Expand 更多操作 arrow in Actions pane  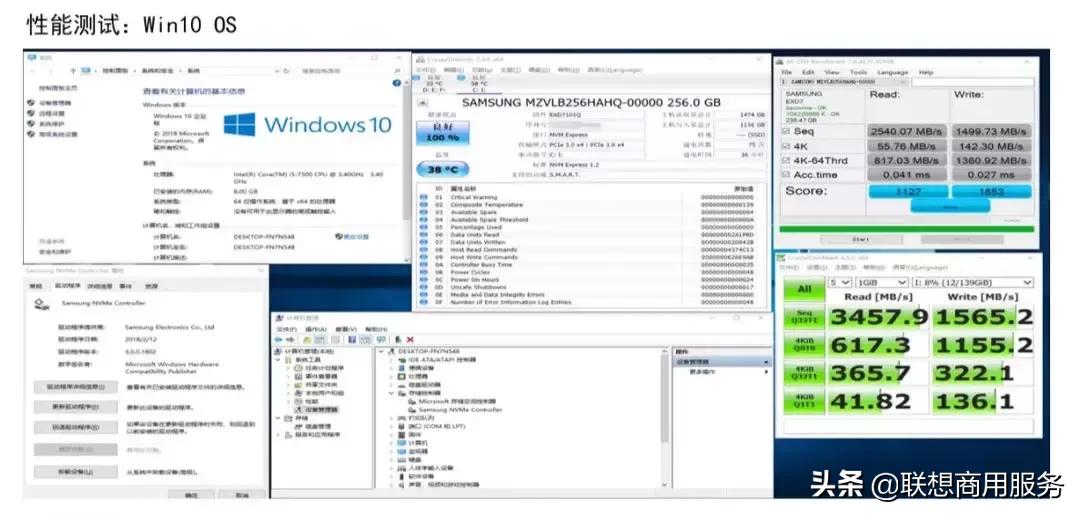(x=767, y=372)
